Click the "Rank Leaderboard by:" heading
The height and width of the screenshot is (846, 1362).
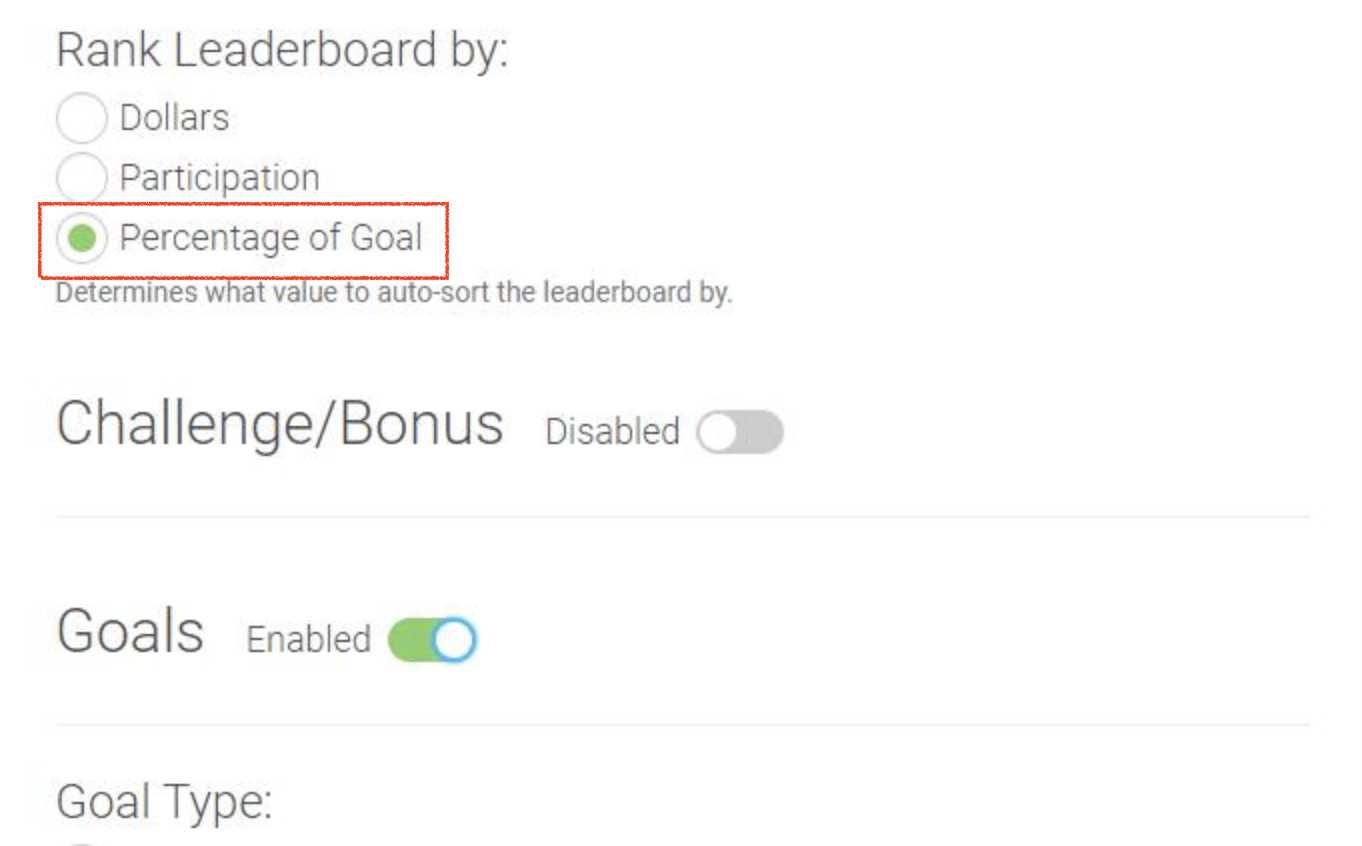pyautogui.click(x=282, y=50)
